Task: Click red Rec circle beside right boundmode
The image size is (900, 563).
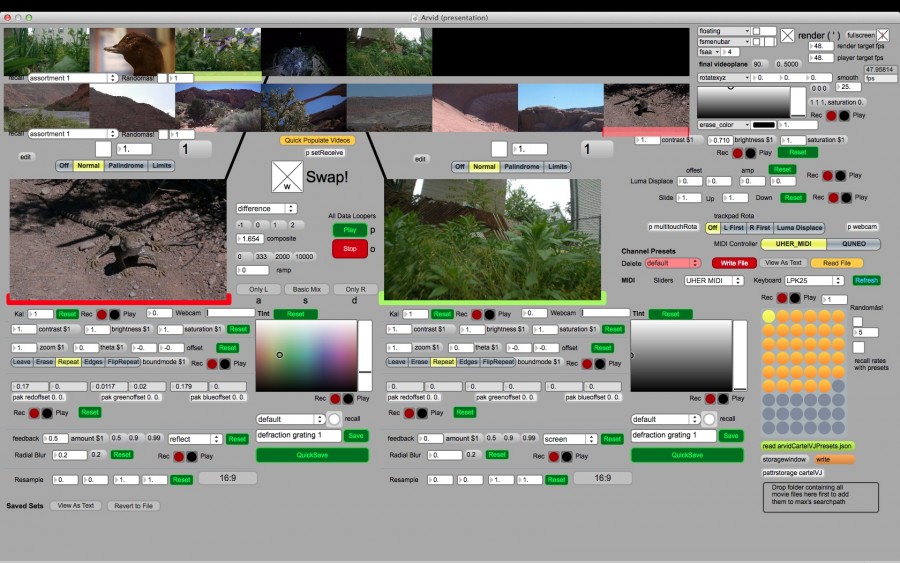Action: tap(587, 364)
